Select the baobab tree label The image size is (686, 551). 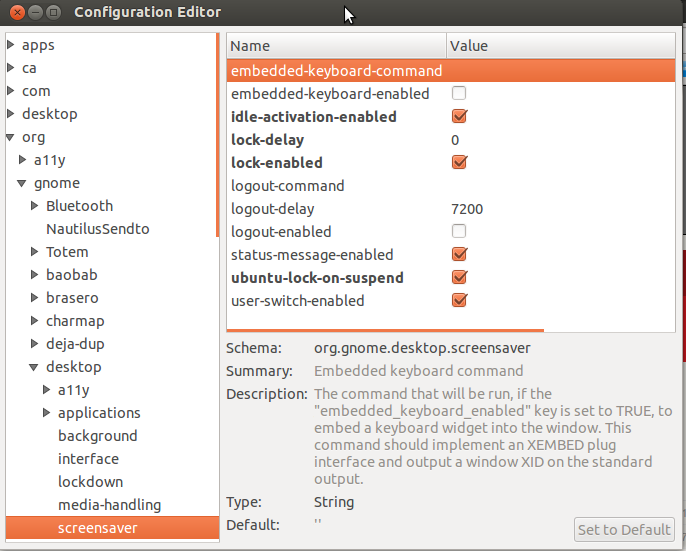click(x=72, y=275)
